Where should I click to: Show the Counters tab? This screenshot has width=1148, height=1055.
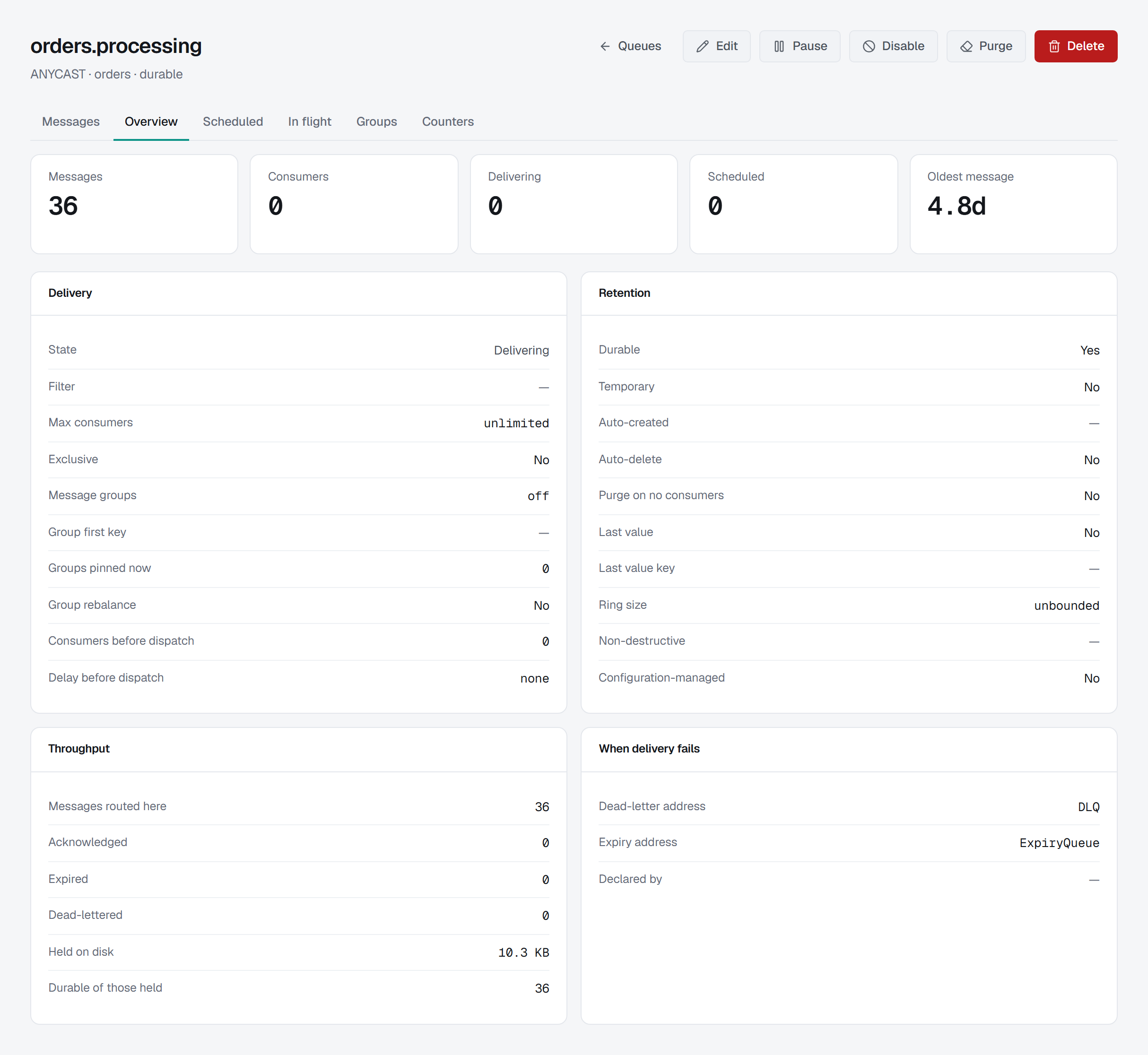coord(448,121)
